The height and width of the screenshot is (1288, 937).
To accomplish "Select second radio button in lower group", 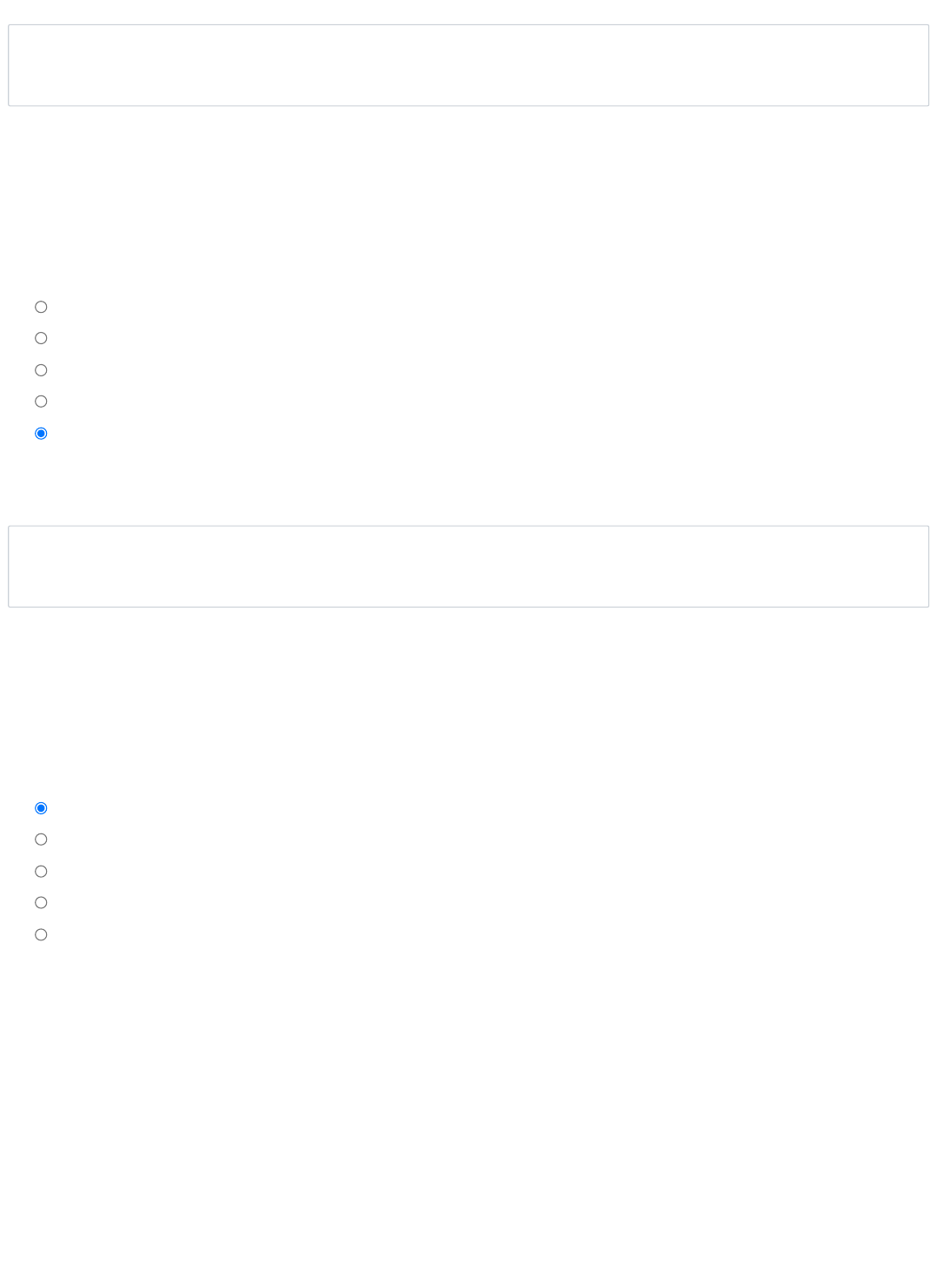I will tap(41, 840).
